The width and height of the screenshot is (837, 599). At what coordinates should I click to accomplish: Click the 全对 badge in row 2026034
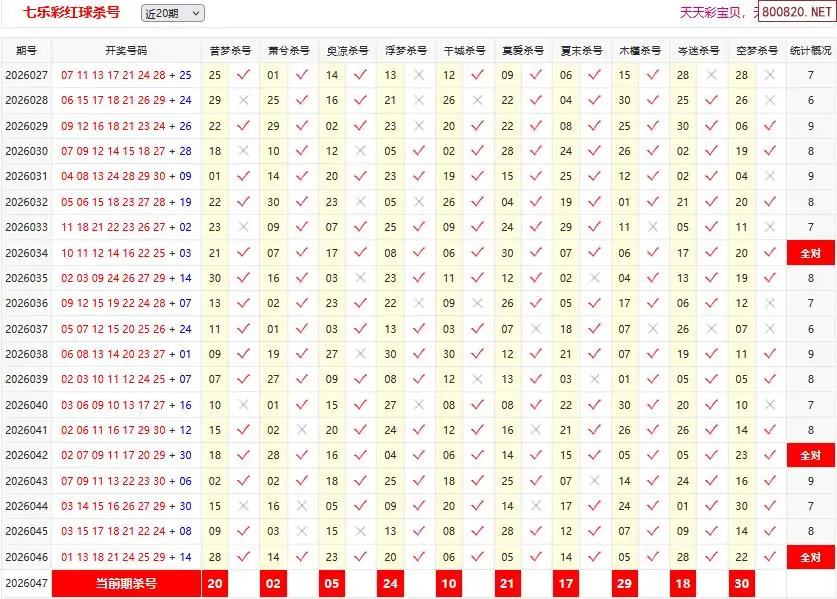(x=810, y=253)
